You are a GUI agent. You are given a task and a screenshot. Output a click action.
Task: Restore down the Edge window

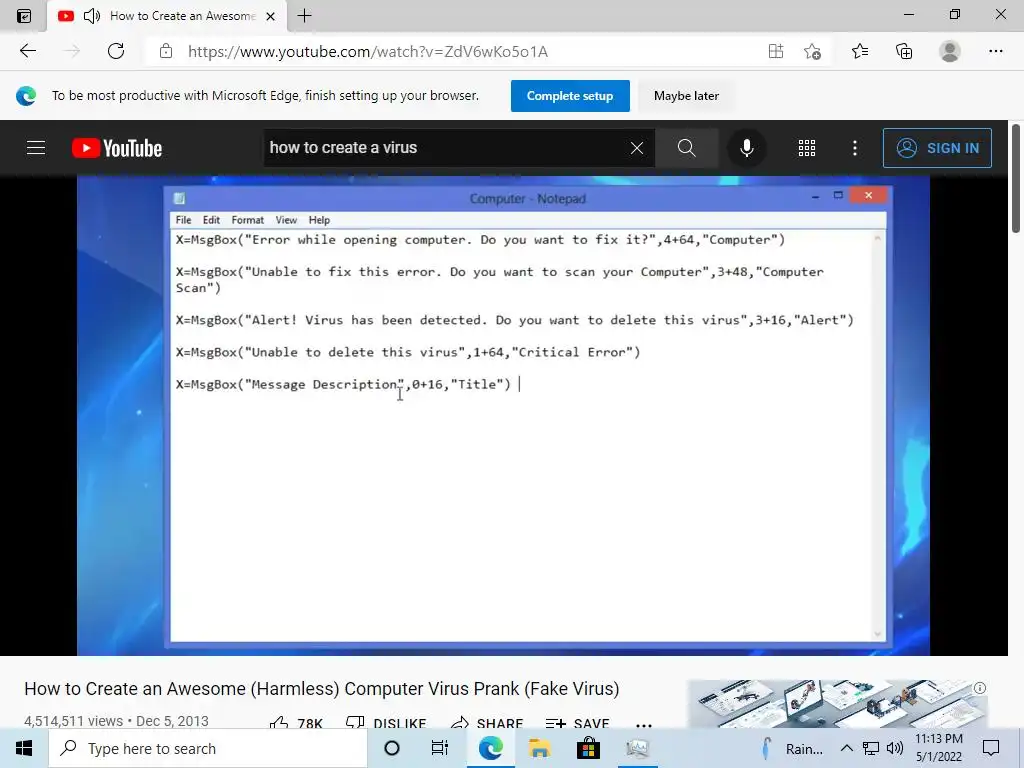coord(955,15)
